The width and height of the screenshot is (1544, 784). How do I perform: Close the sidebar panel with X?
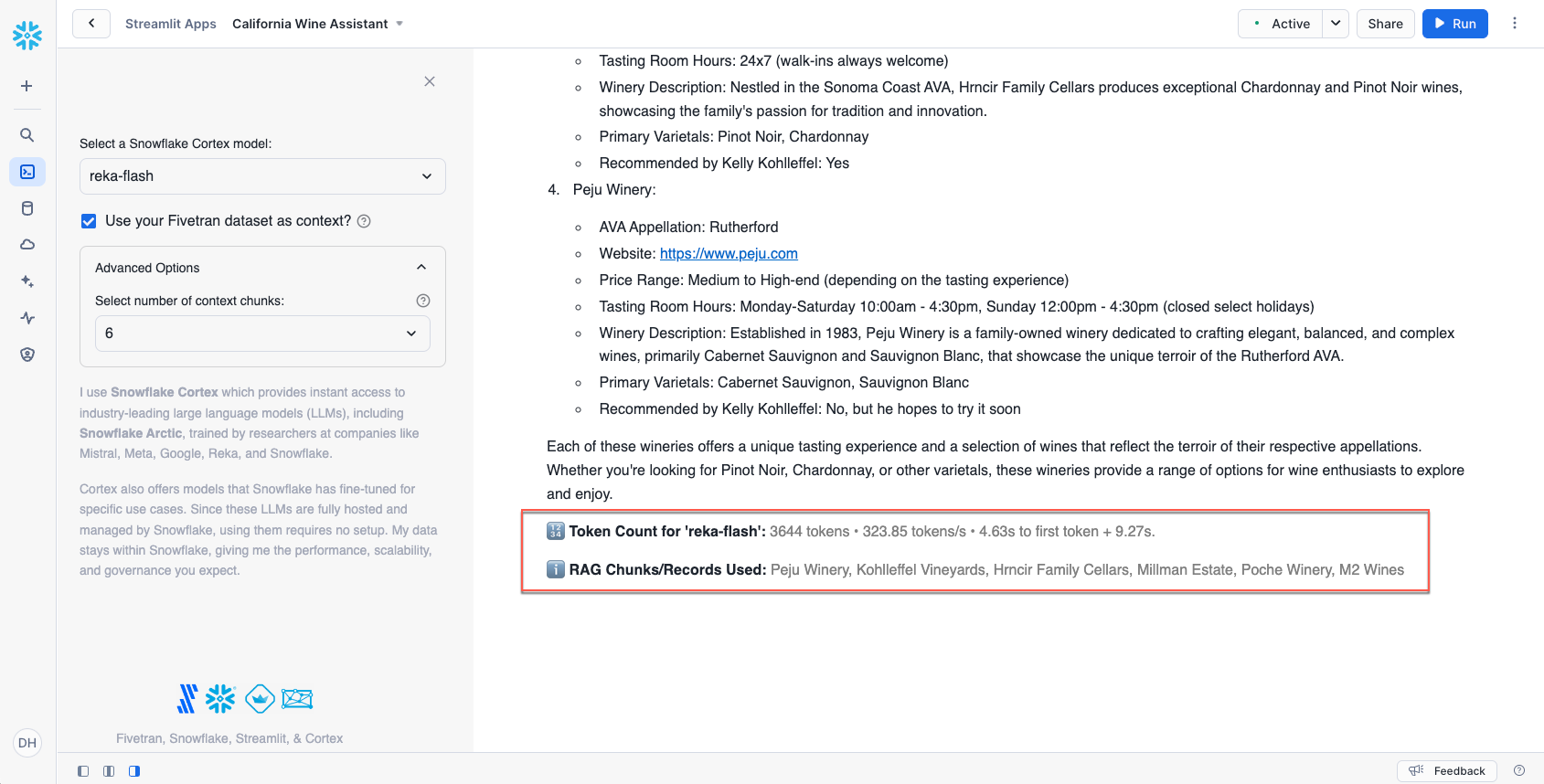pos(430,81)
